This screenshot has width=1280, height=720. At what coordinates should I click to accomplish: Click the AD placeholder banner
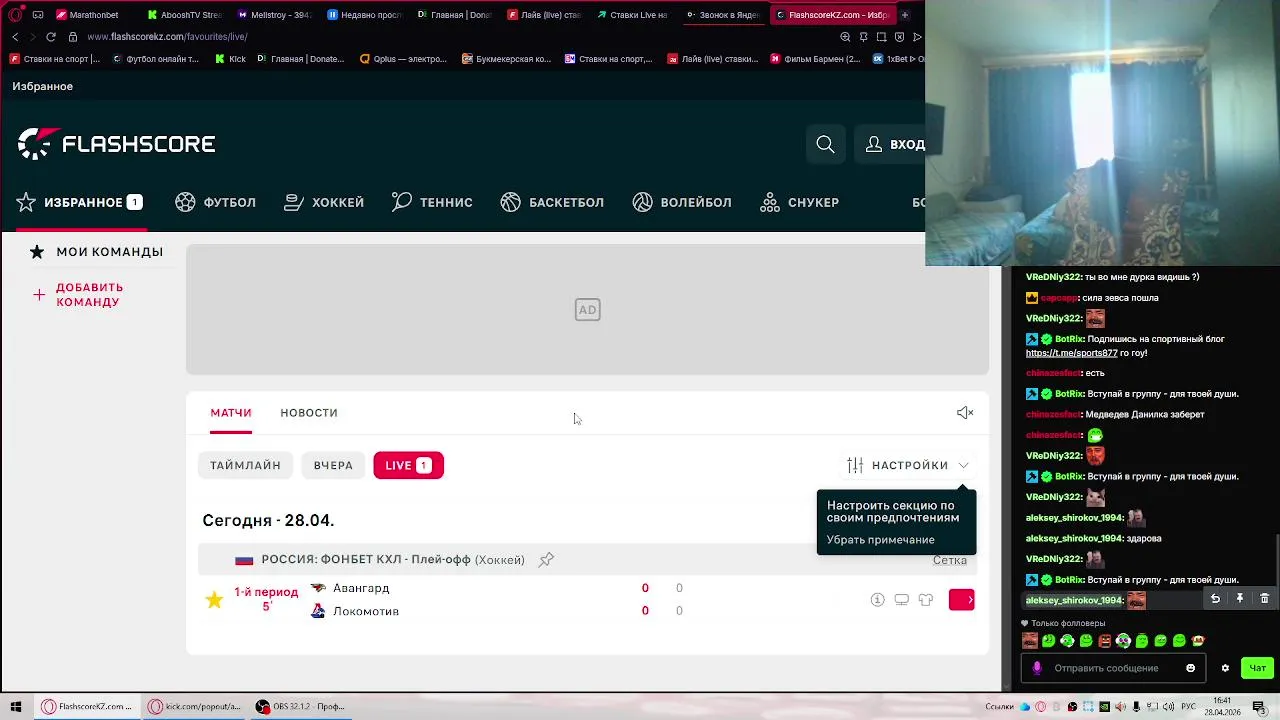click(587, 310)
